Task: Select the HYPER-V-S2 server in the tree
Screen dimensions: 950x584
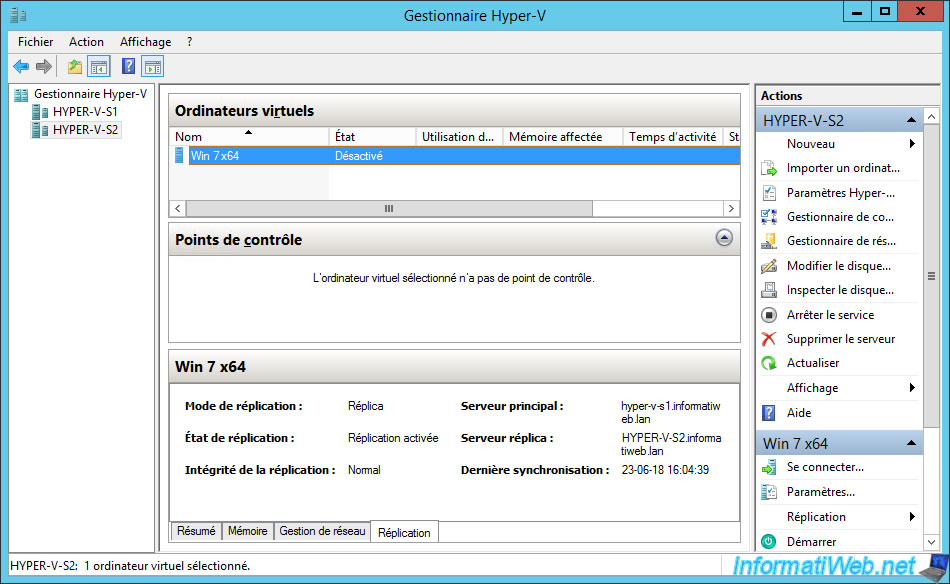Action: pyautogui.click(x=84, y=130)
